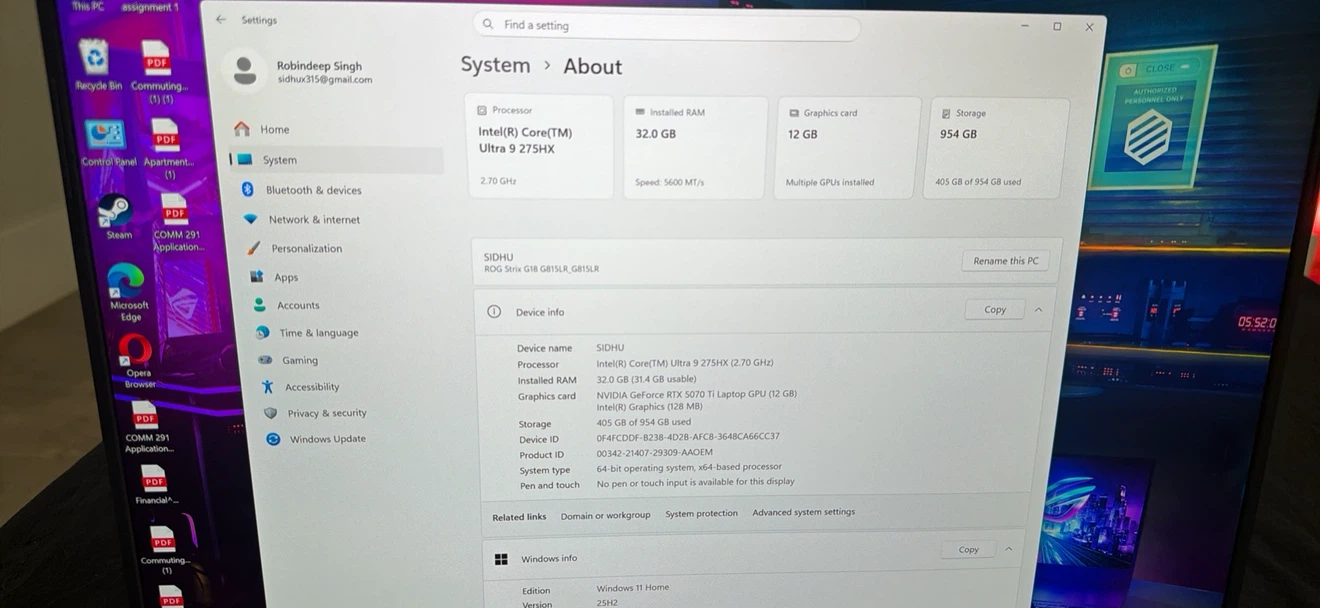Click the Accessibility figure icon
The width and height of the screenshot is (1320, 608).
pyautogui.click(x=268, y=386)
